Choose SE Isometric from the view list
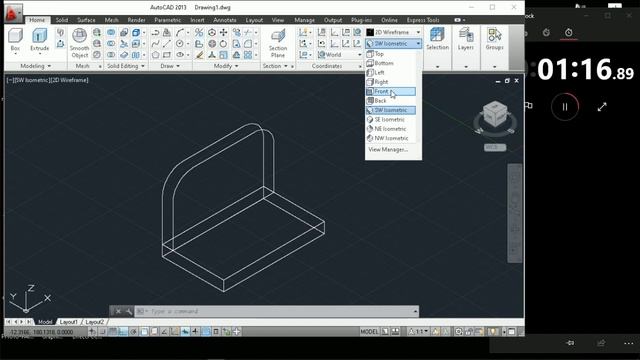 [391, 120]
